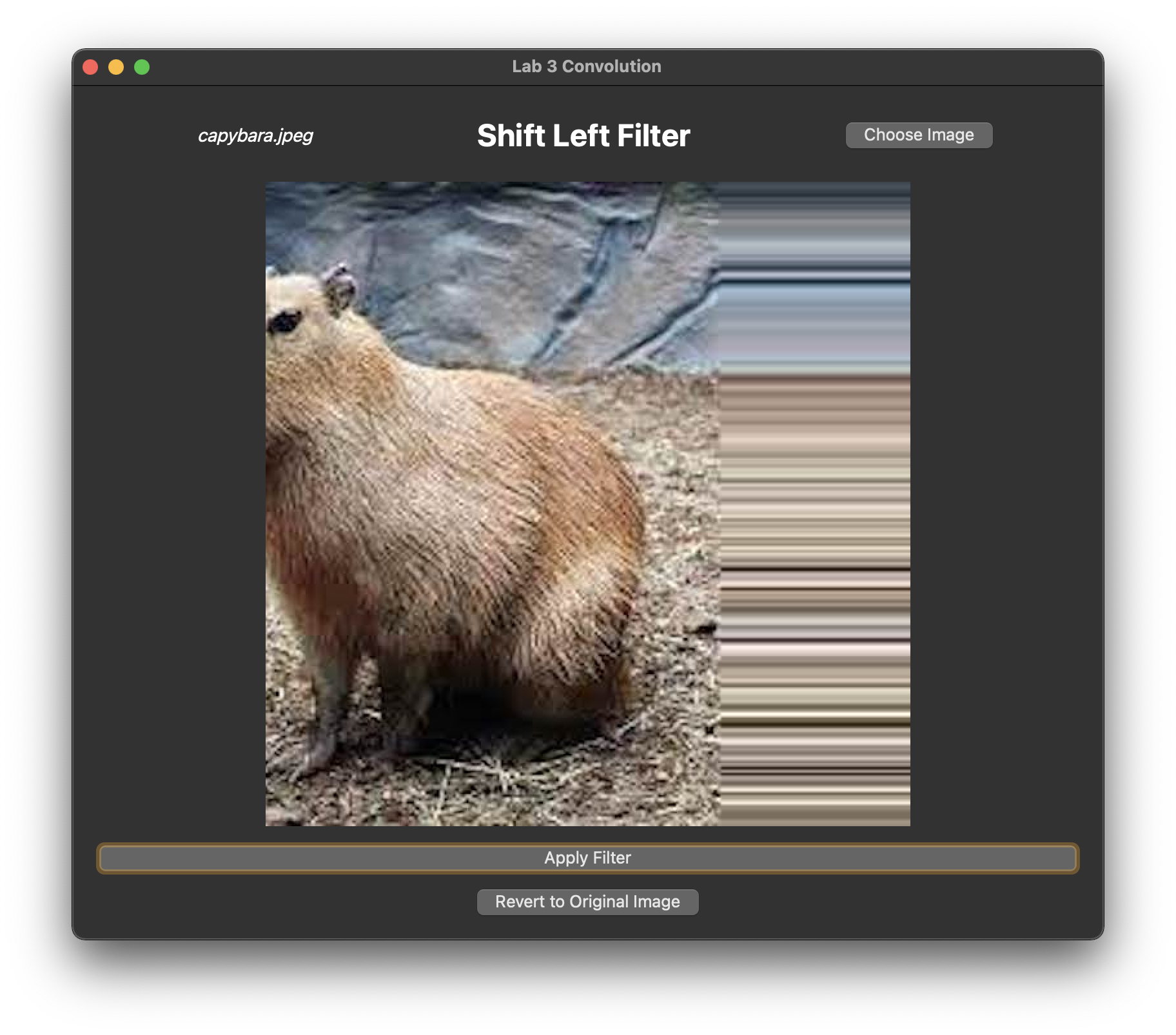Image resolution: width=1176 pixels, height=1035 pixels.
Task: Click the capybara's eye in the image
Action: coord(284,320)
